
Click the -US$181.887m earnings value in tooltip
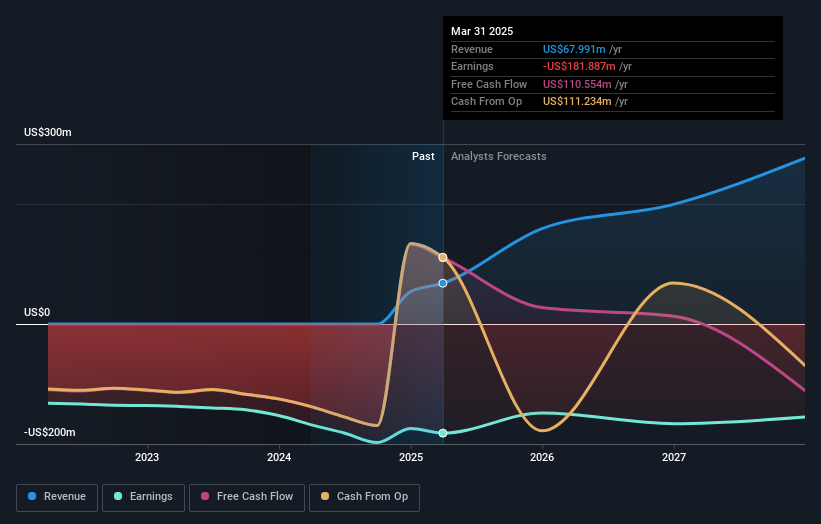click(x=579, y=66)
